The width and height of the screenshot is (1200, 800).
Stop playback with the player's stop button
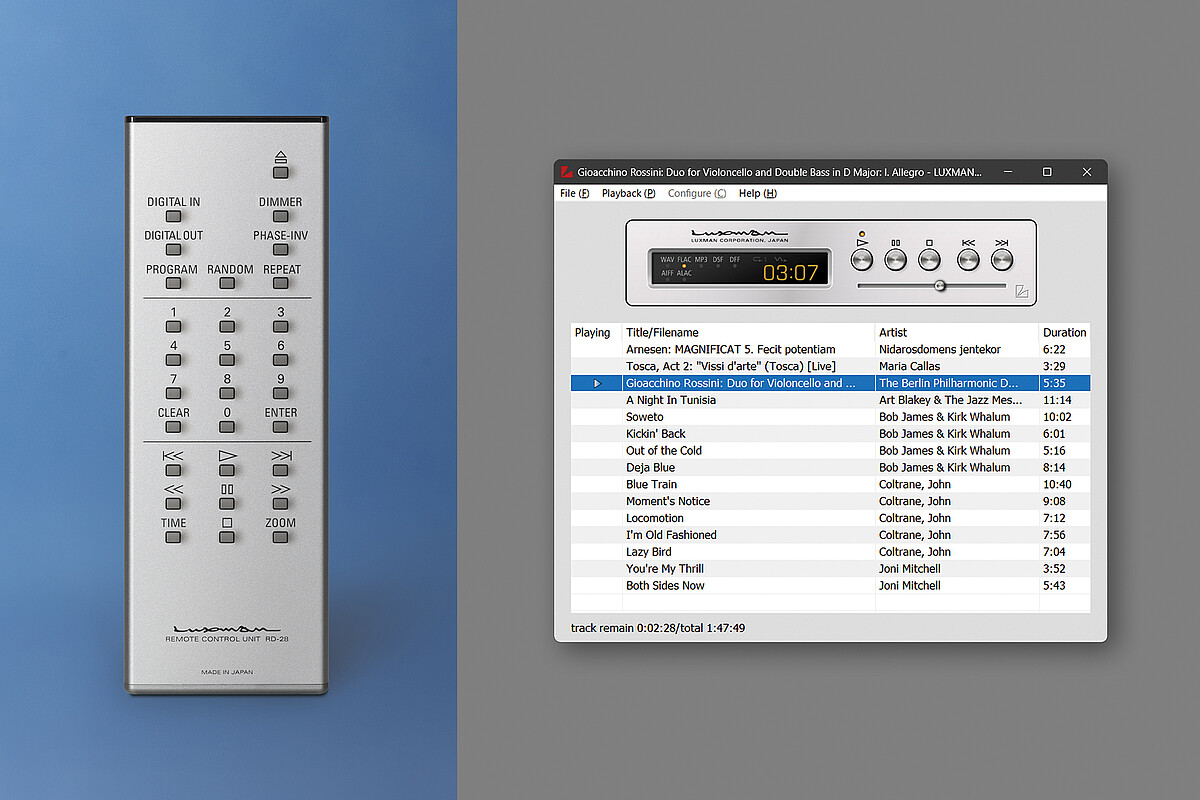pyautogui.click(x=929, y=260)
